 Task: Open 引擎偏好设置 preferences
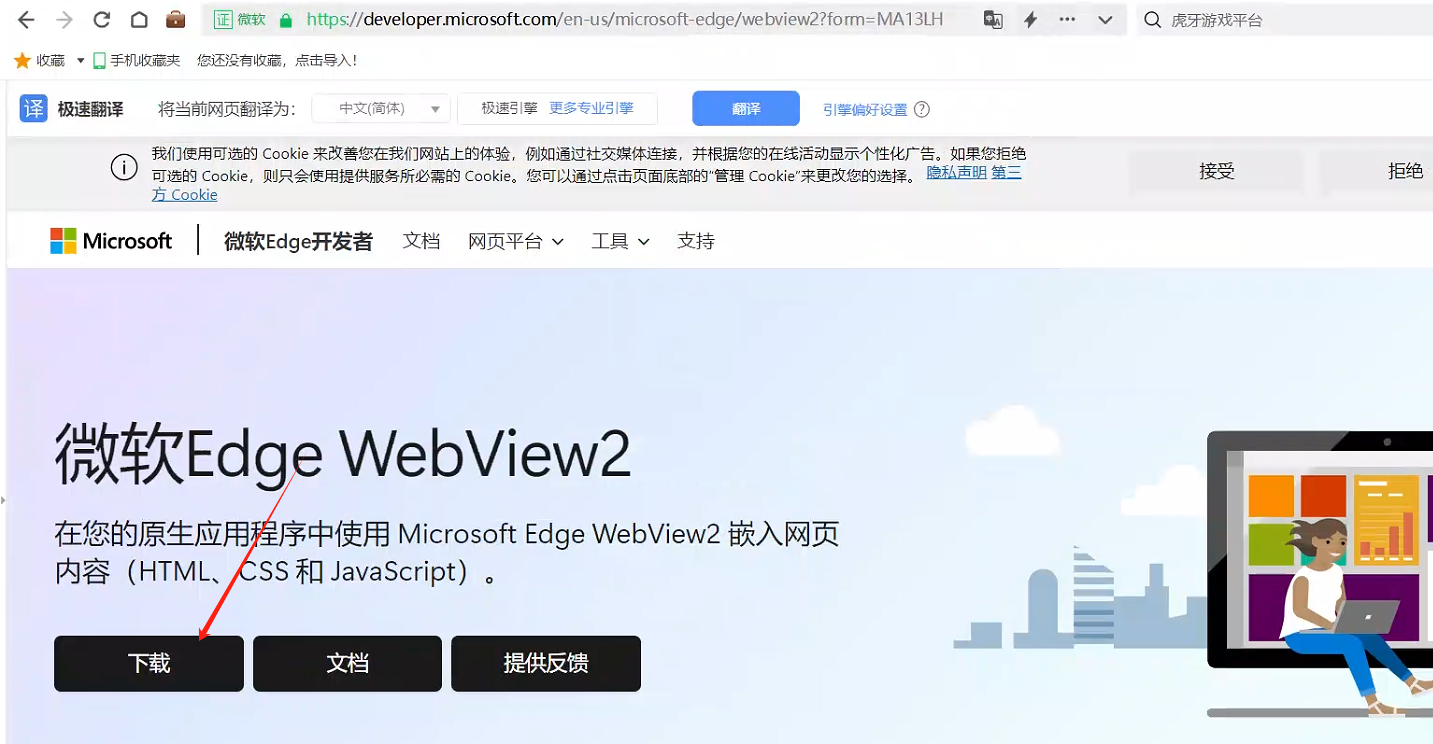[865, 109]
